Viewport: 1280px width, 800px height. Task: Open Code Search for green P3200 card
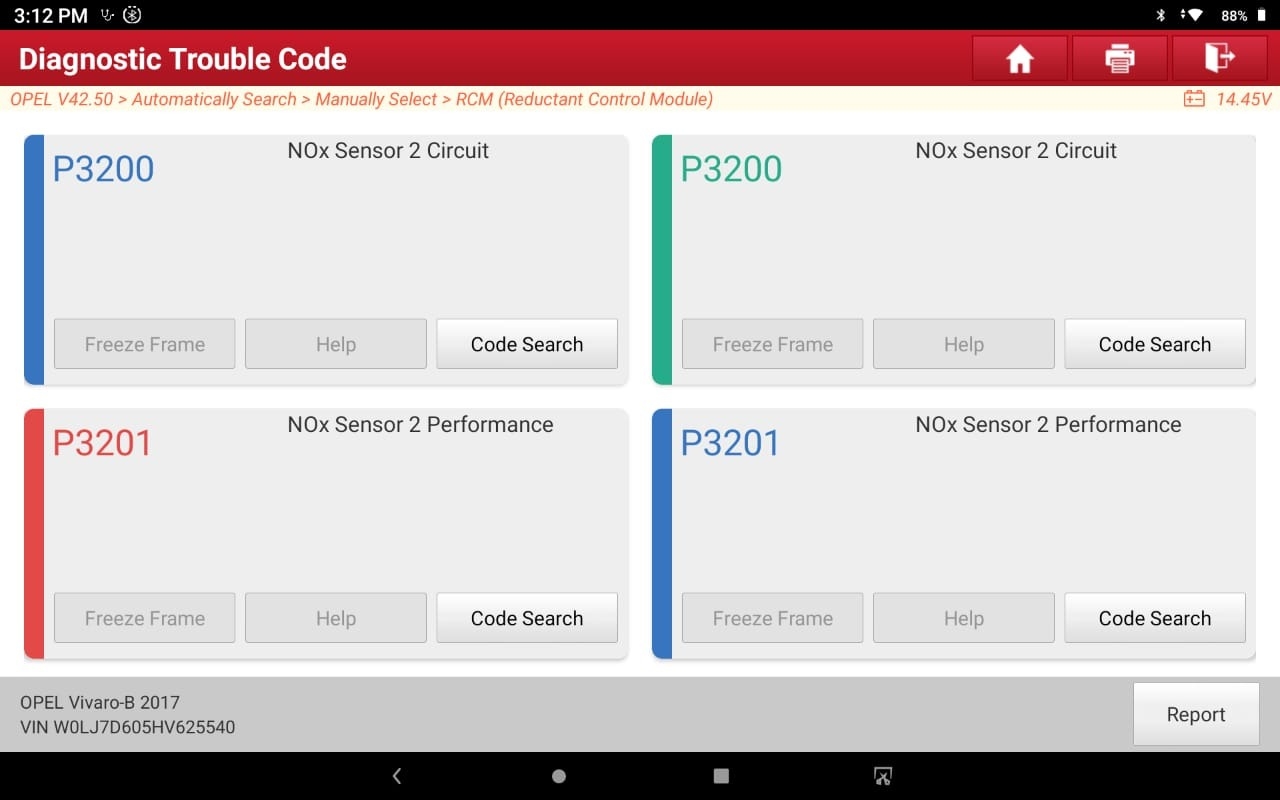click(1155, 344)
